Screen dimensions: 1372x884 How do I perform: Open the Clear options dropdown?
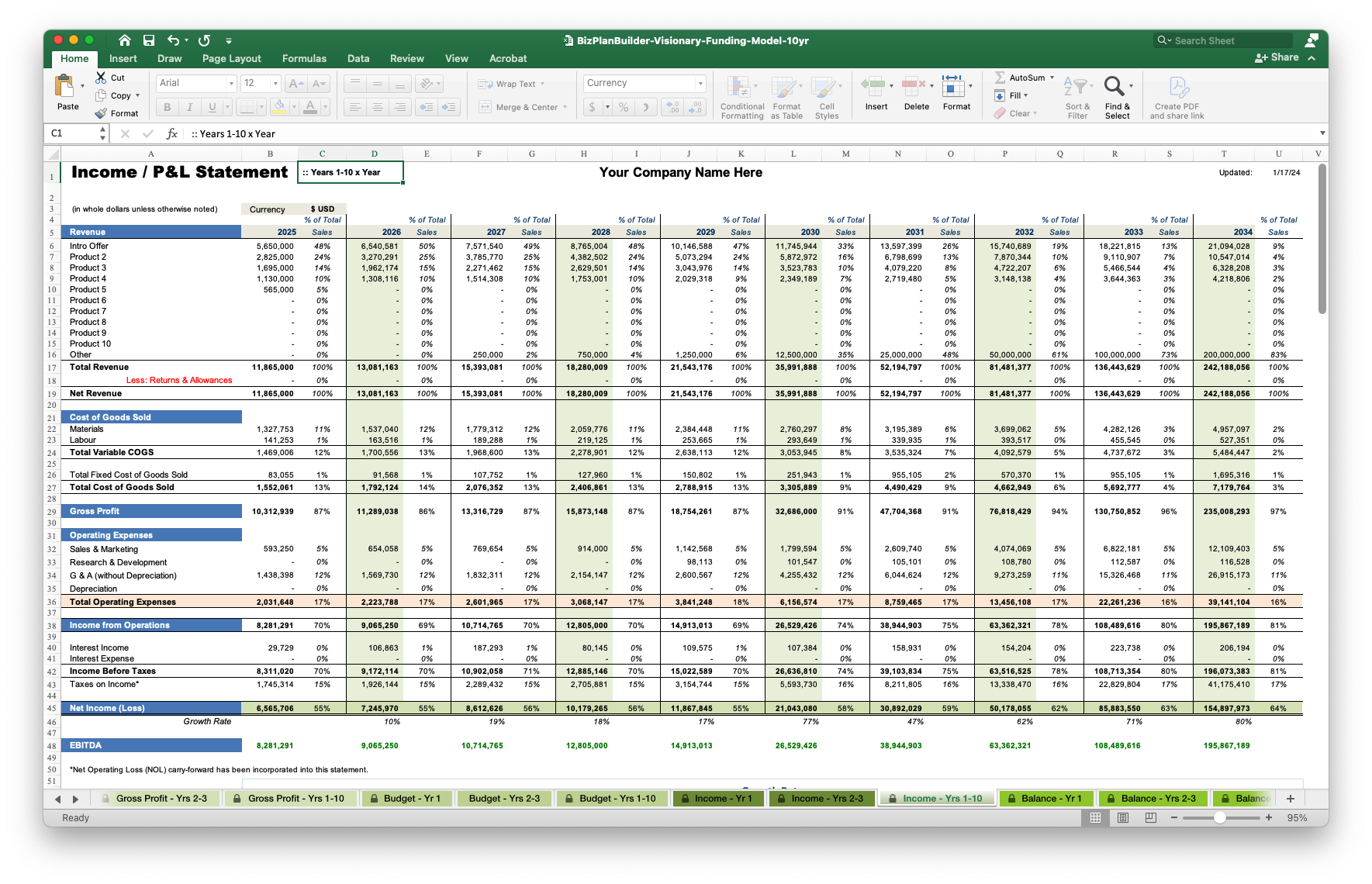coord(1035,113)
